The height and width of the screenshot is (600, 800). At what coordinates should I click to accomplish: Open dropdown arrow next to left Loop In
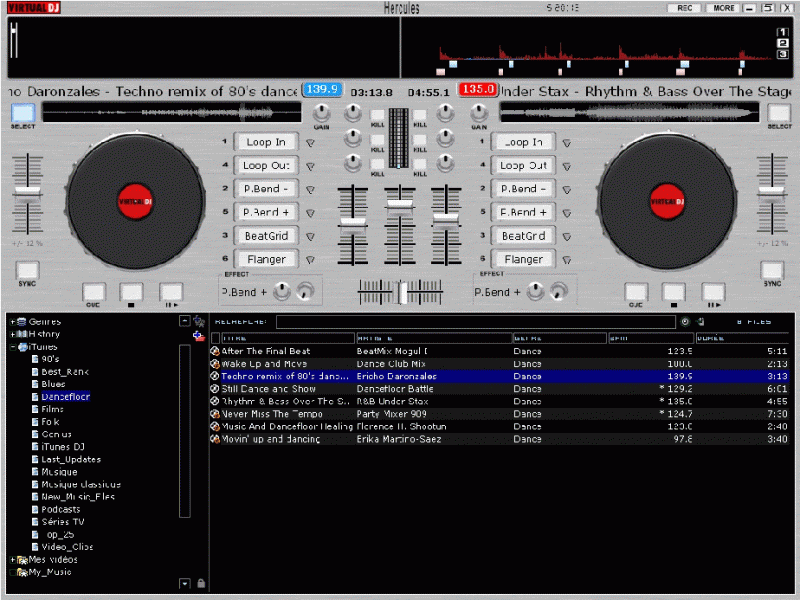pyautogui.click(x=310, y=143)
